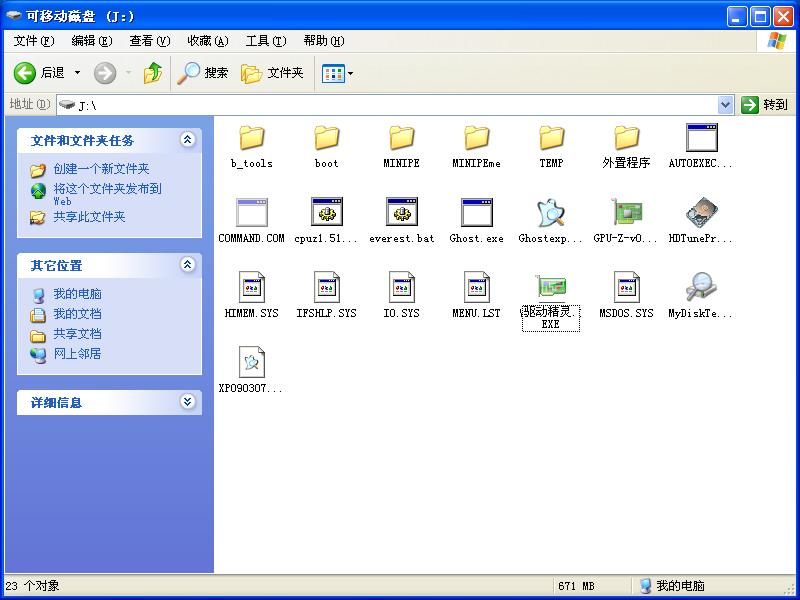Image resolution: width=800 pixels, height=600 pixels.
Task: Open the HDTunePr hard disk tool icon
Action: (700, 213)
